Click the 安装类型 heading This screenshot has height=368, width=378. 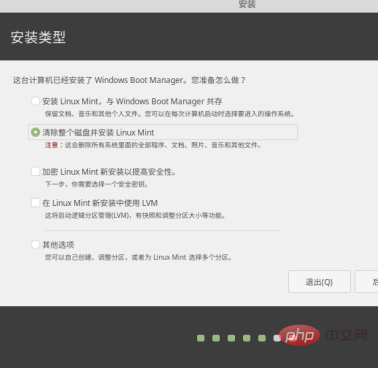click(x=38, y=37)
